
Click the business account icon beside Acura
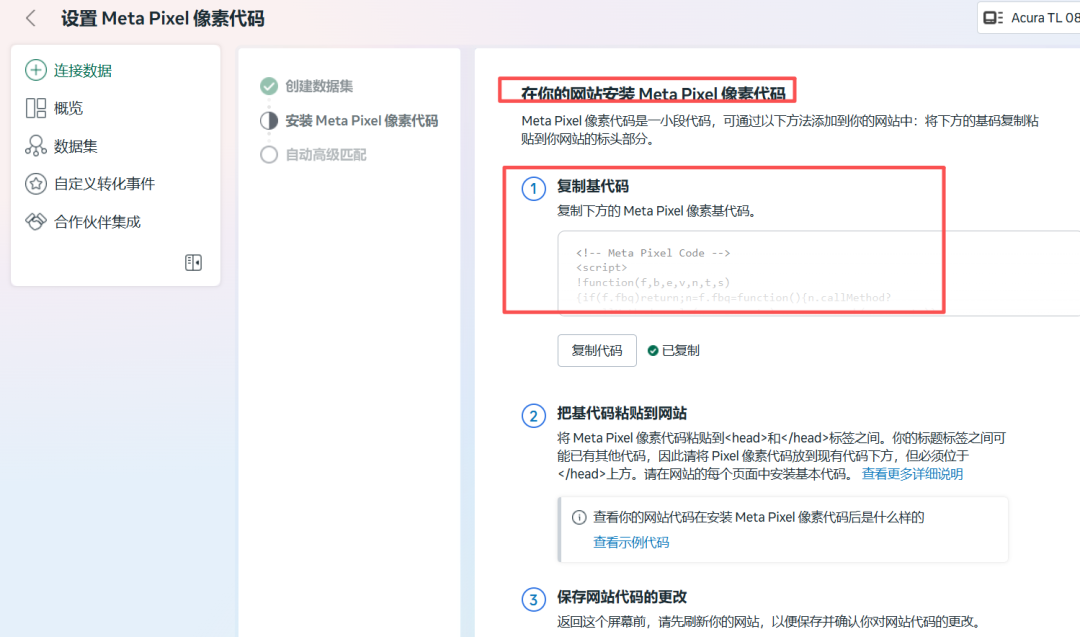(x=993, y=18)
